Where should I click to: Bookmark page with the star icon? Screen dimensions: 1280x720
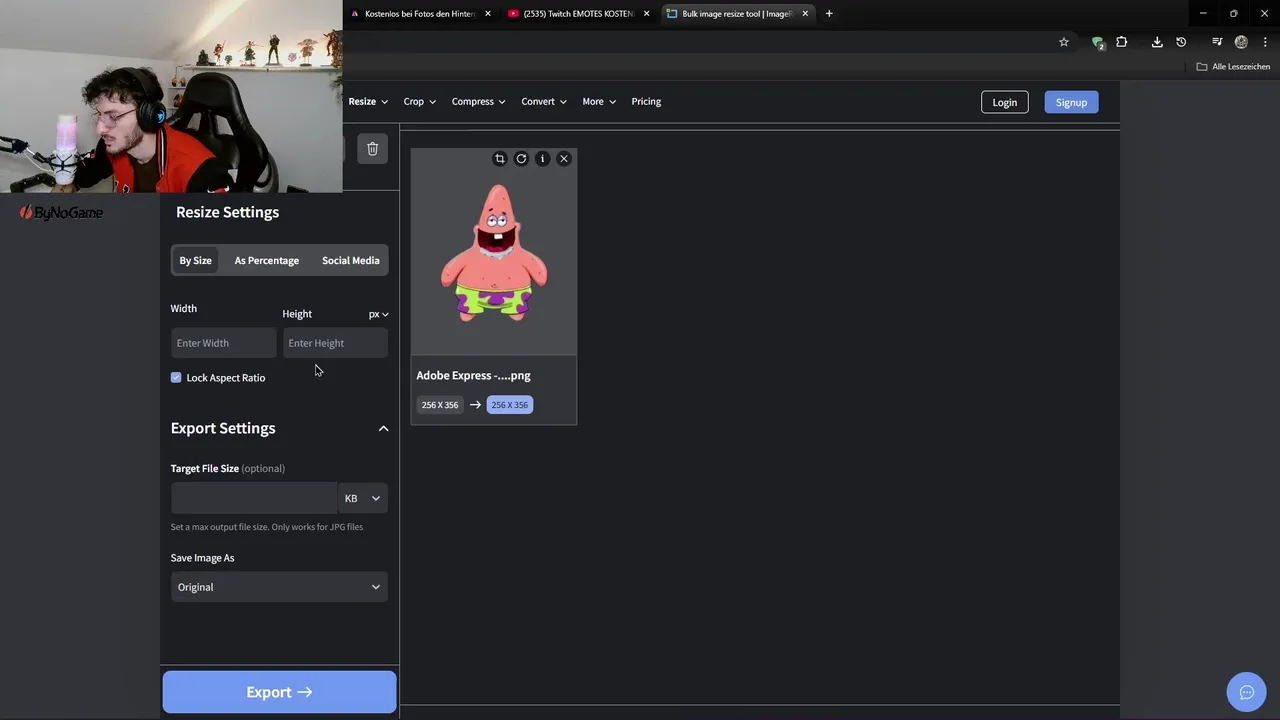(1064, 42)
